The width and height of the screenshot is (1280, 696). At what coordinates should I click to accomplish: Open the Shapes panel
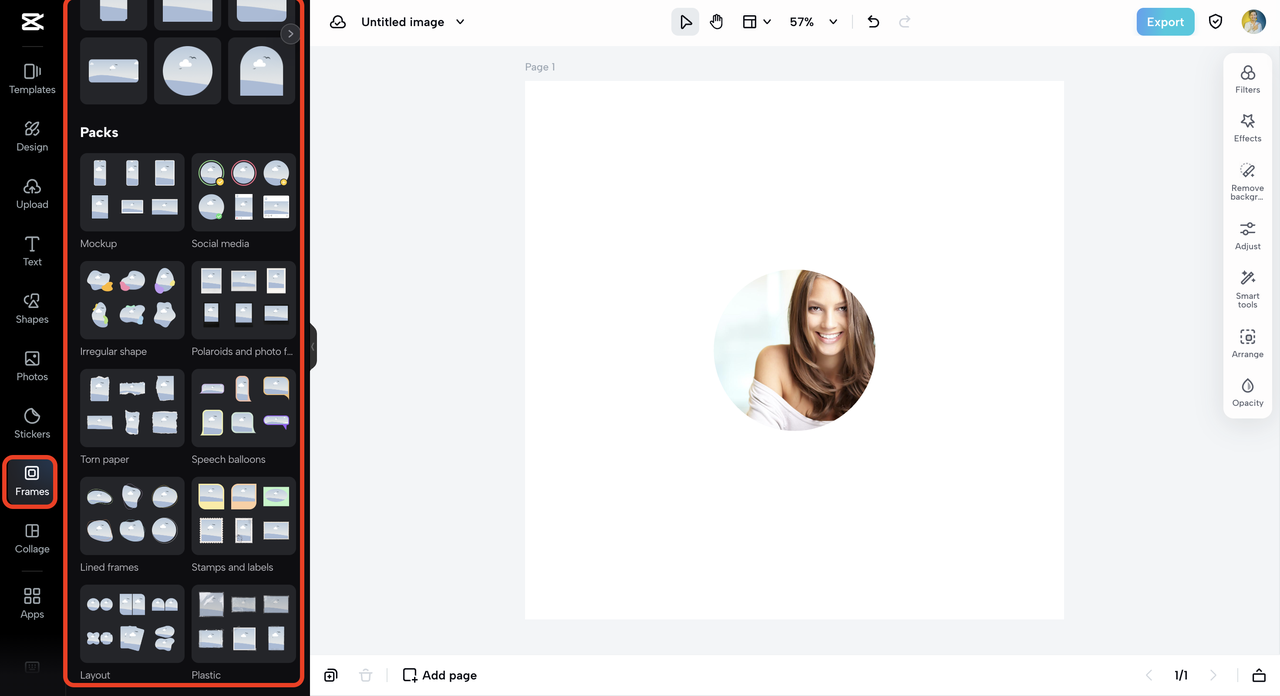pyautogui.click(x=32, y=308)
